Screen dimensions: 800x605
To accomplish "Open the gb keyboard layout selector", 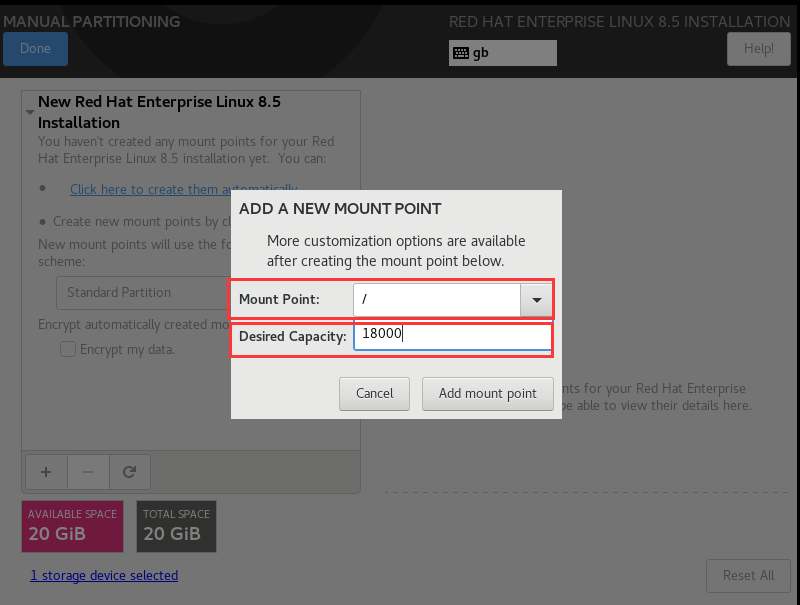I will tap(502, 53).
